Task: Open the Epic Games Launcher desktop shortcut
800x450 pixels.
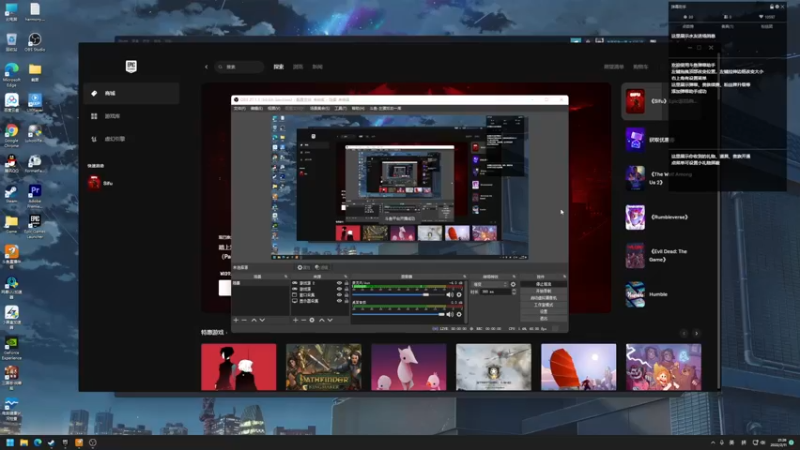Action: [35, 226]
